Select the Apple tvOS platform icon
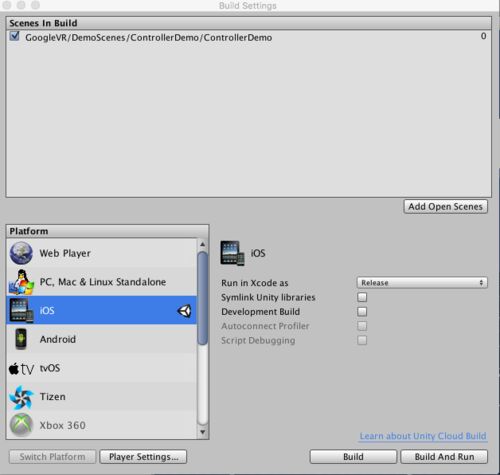The image size is (500, 475). tap(21, 368)
